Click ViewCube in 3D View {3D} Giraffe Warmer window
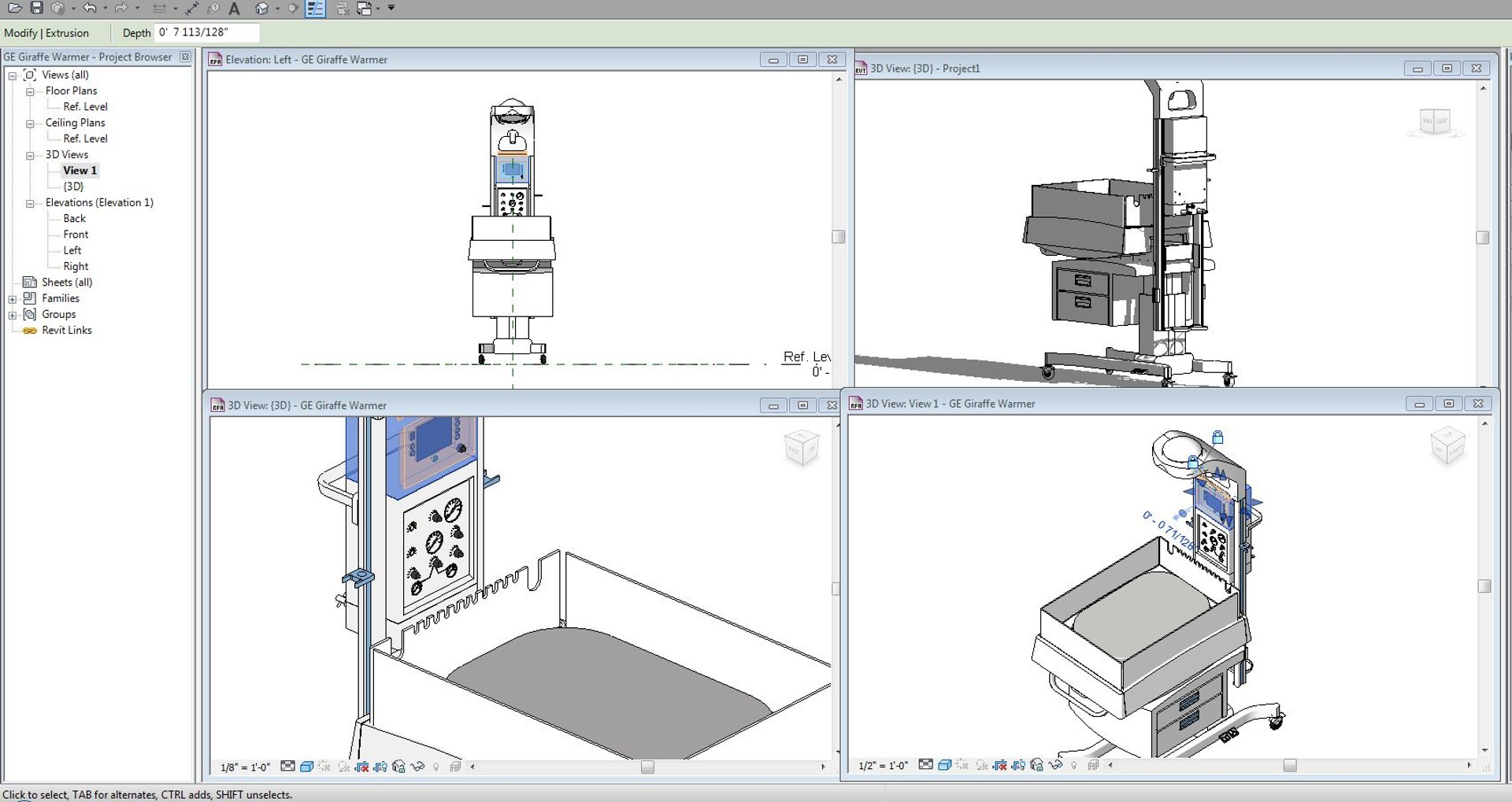This screenshot has height=802, width=1512. (x=802, y=448)
